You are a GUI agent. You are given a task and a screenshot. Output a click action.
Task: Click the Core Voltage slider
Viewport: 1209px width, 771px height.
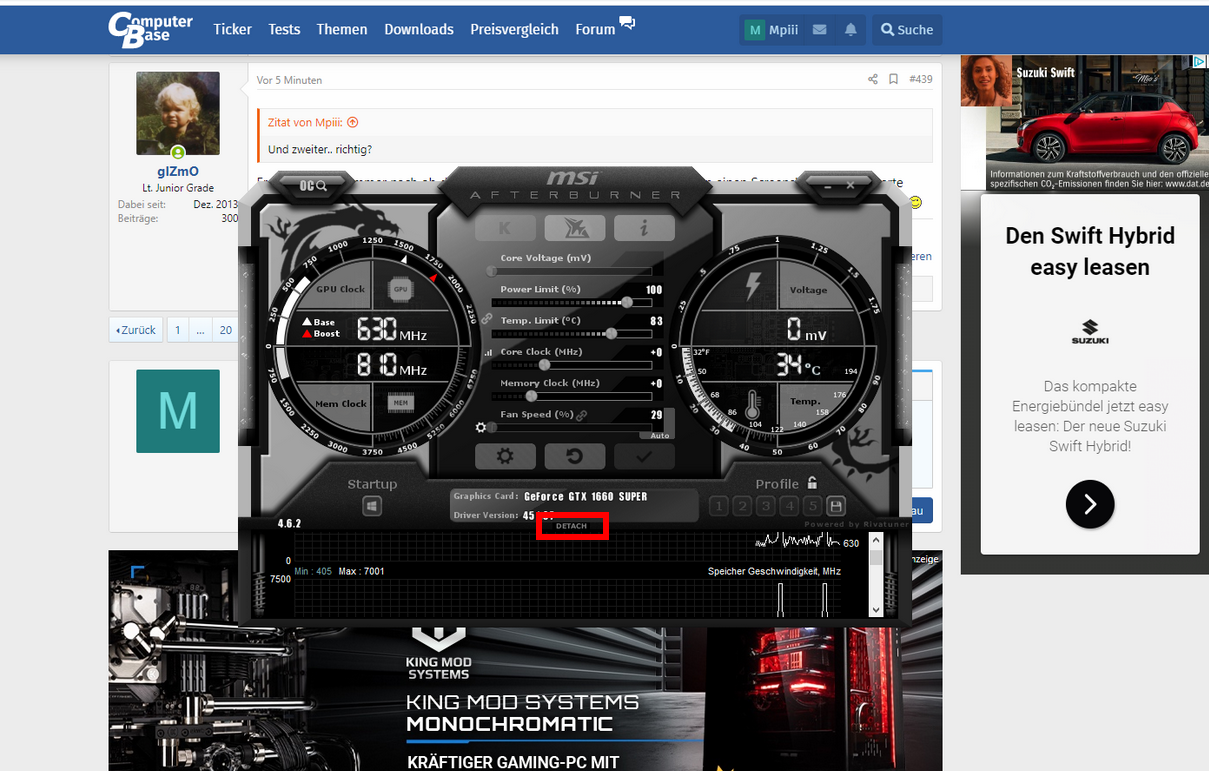pos(570,270)
